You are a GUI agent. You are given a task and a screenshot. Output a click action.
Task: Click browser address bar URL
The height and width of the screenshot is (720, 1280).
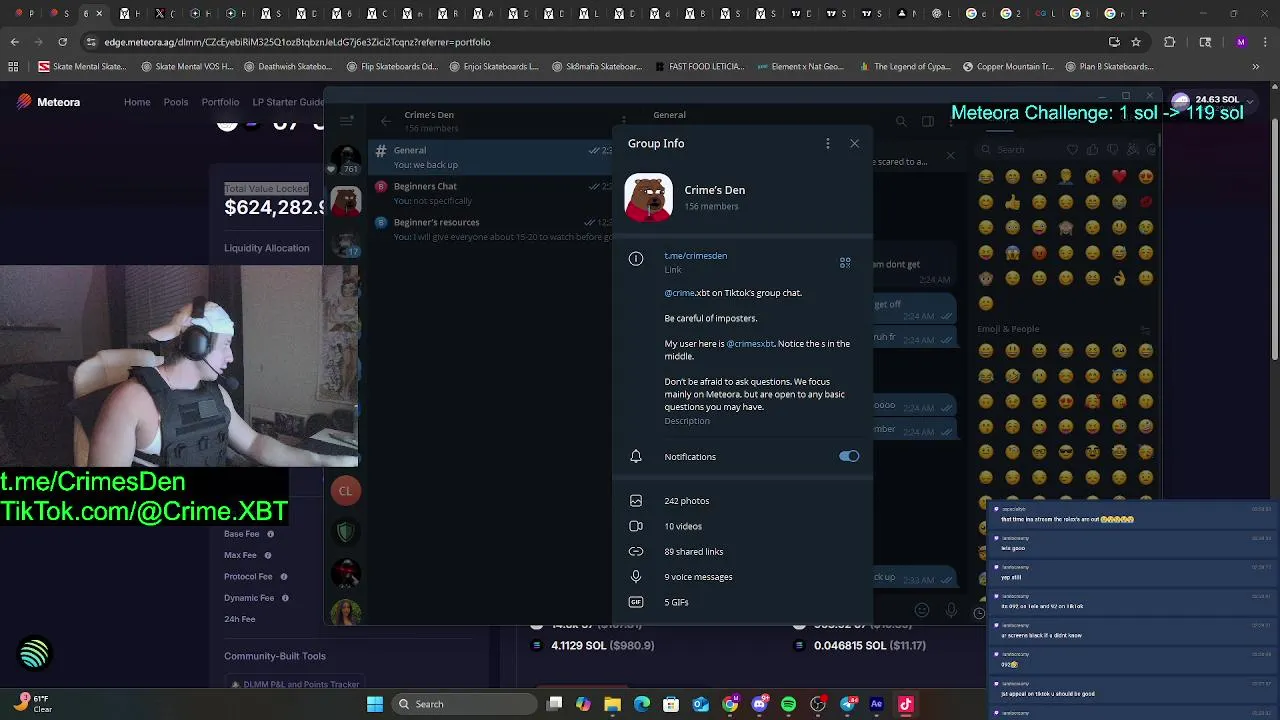(x=297, y=42)
